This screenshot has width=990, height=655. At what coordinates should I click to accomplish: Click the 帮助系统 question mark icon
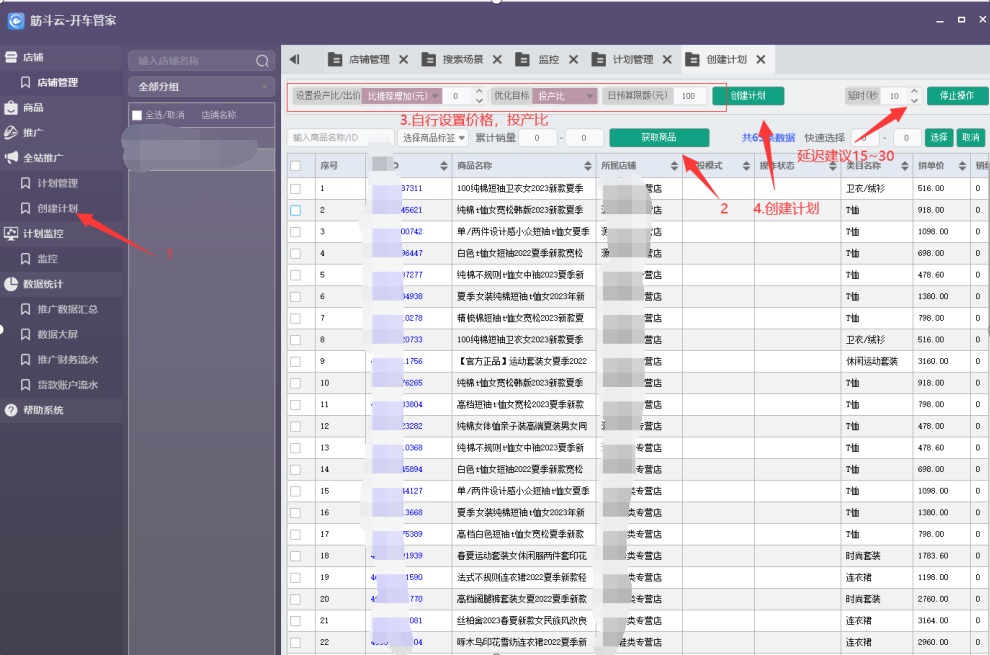(11, 411)
